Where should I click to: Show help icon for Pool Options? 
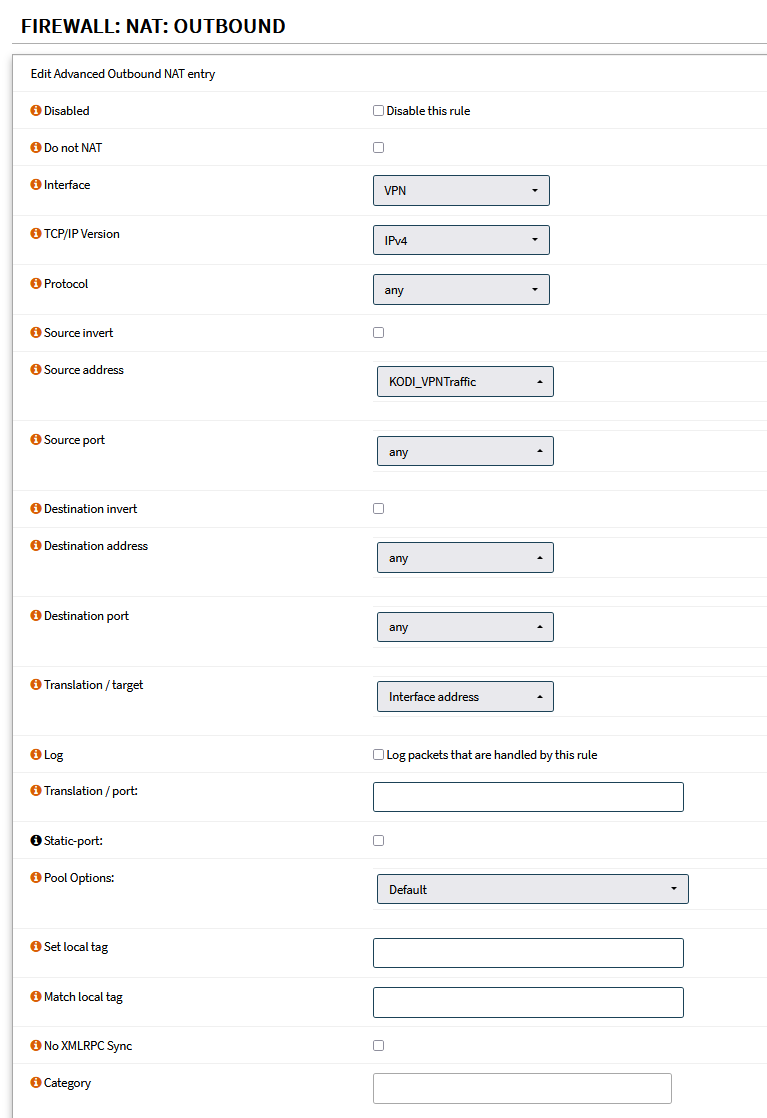click(36, 877)
